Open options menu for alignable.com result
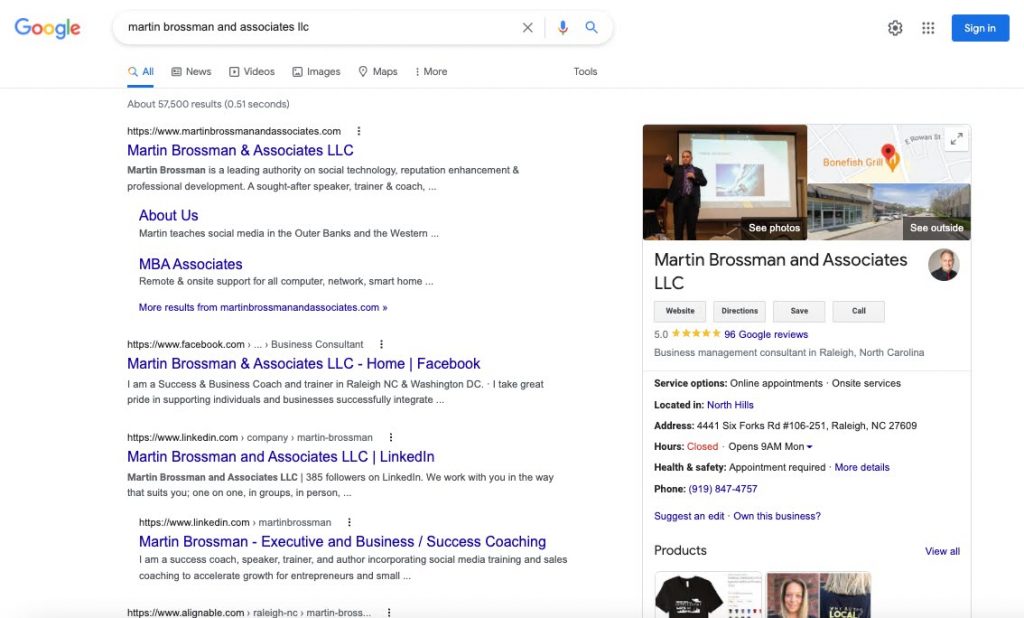The image size is (1024, 618). [389, 613]
